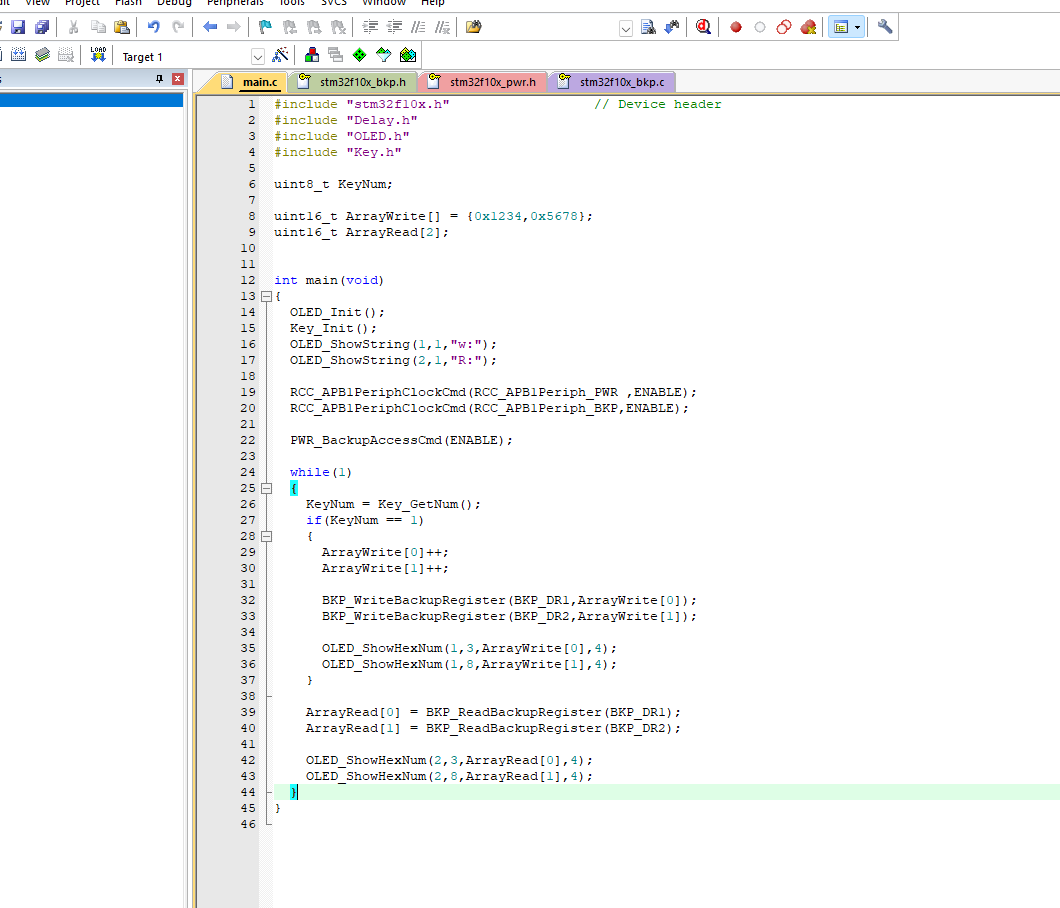Screen dimensions: 1060x908
Task: Close the project panel
Action: click(178, 79)
